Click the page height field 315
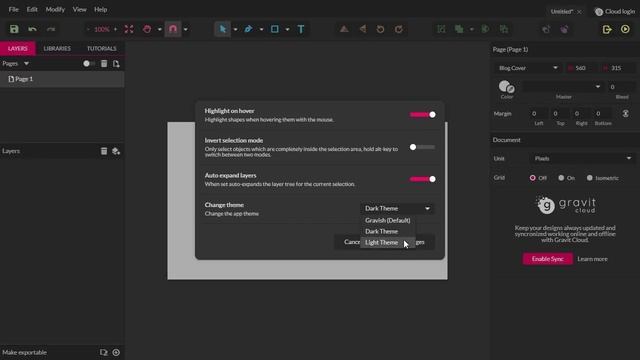Screen dimensions: 640x360 coord(619,68)
